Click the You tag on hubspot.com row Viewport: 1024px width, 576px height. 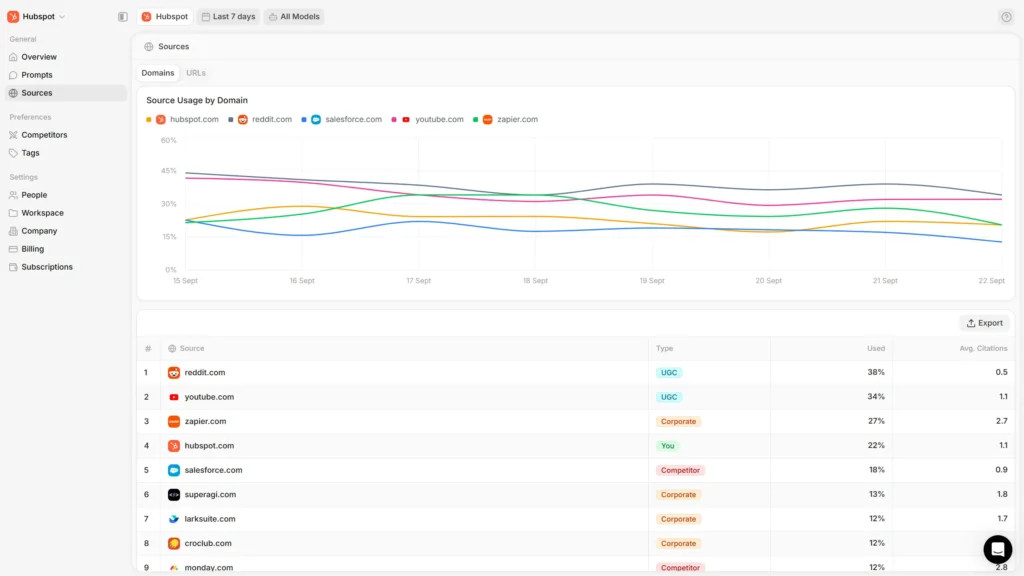coord(667,445)
